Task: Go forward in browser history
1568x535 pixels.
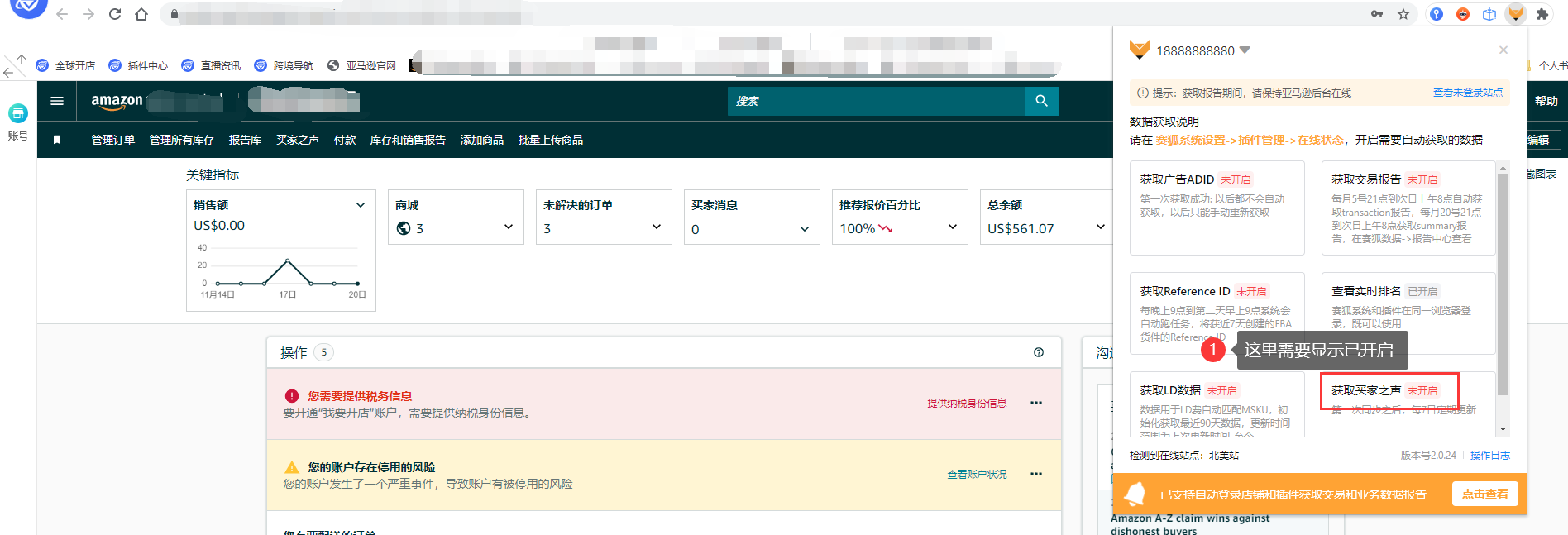Action: 88,14
